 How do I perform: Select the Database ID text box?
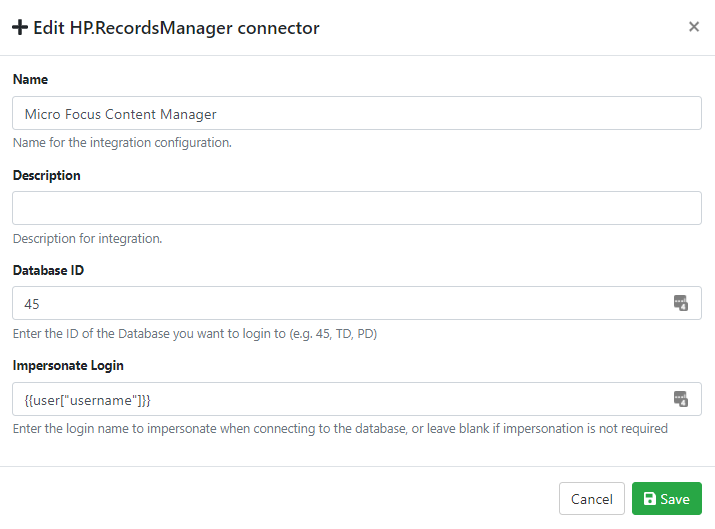[x=340, y=304]
